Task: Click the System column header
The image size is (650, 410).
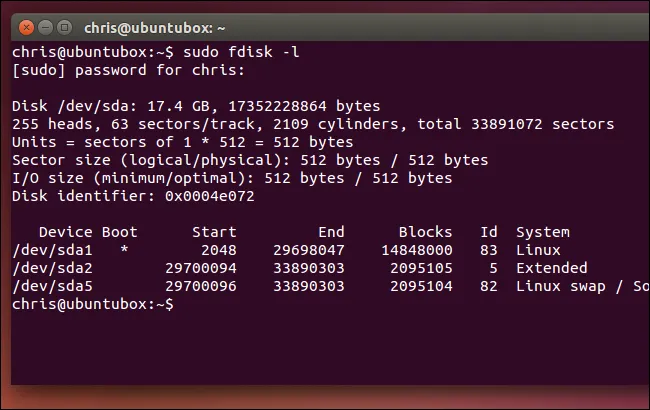Action: 543,233
